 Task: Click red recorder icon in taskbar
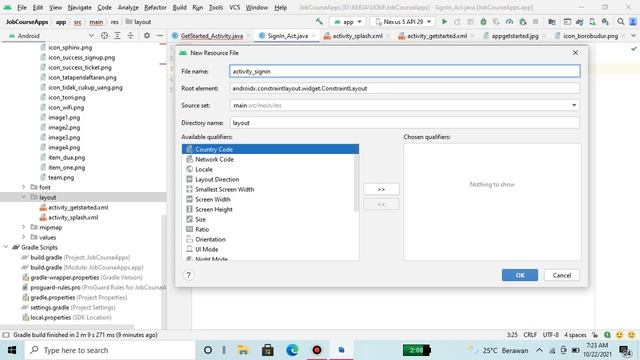pos(317,350)
